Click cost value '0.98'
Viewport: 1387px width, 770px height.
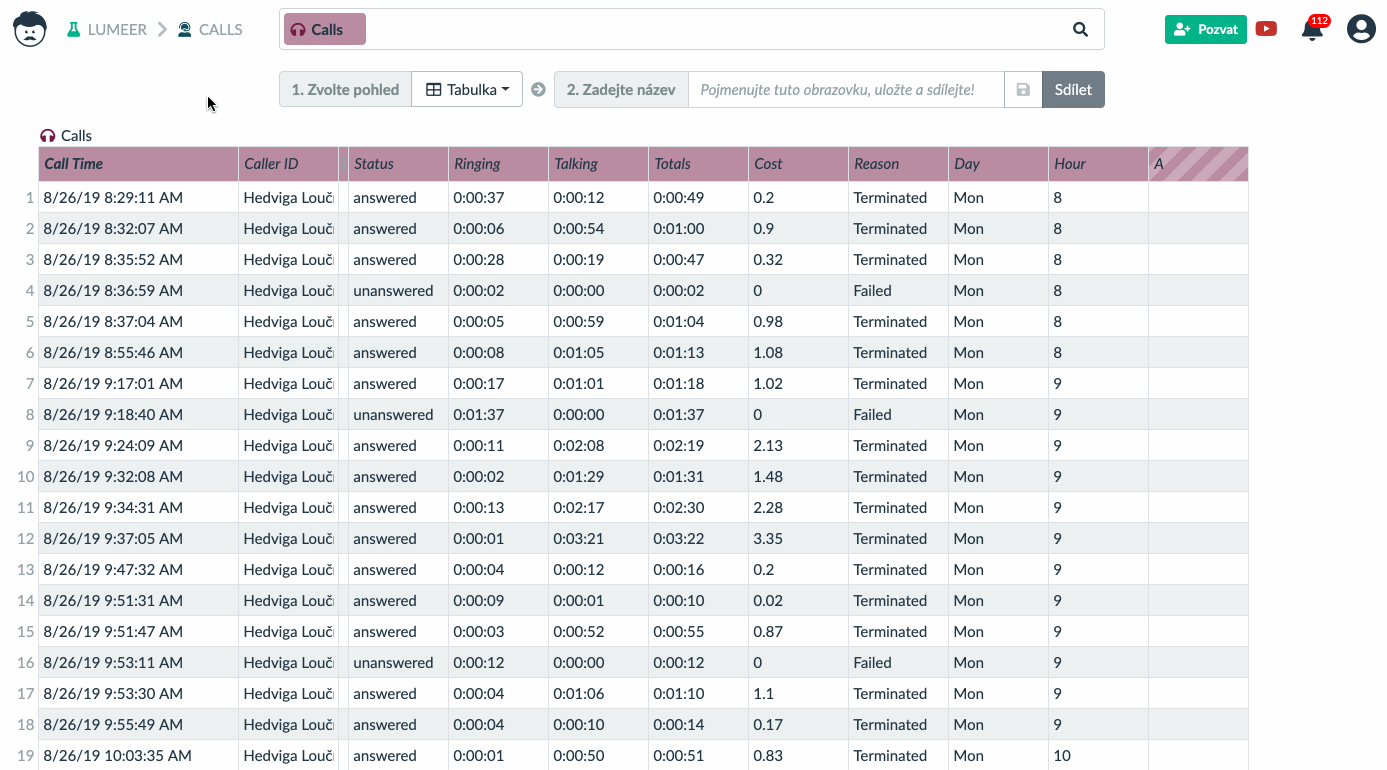pyautogui.click(x=798, y=322)
